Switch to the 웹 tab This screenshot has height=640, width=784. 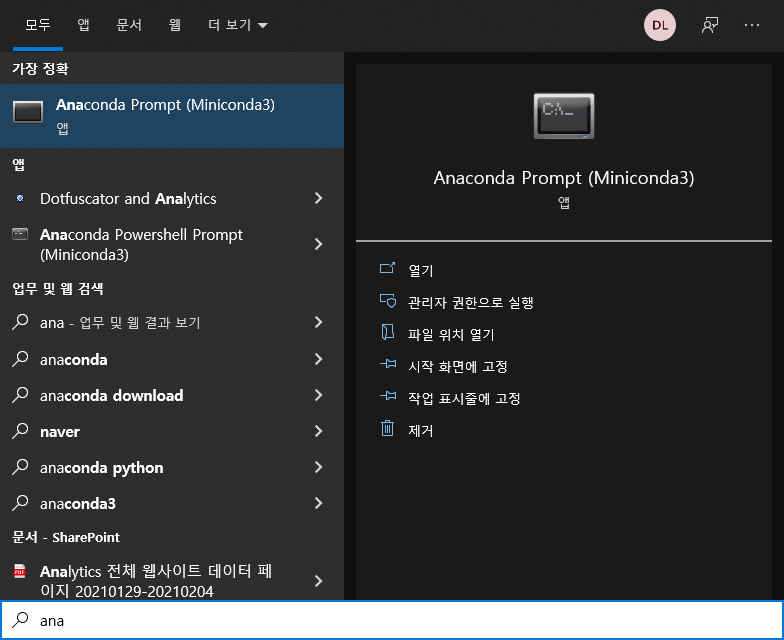click(174, 24)
